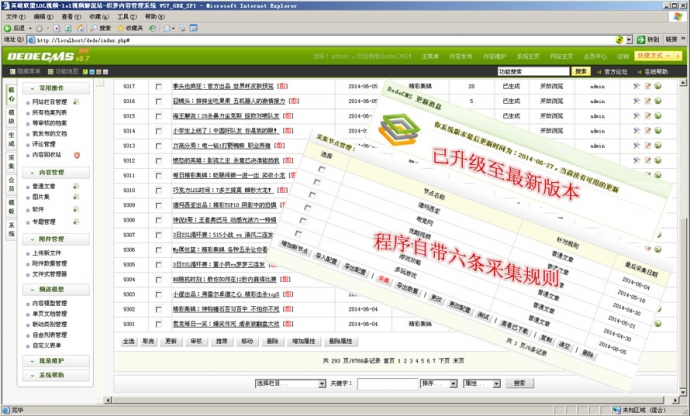Click the edit pencil icon in row 9317

(x=647, y=86)
